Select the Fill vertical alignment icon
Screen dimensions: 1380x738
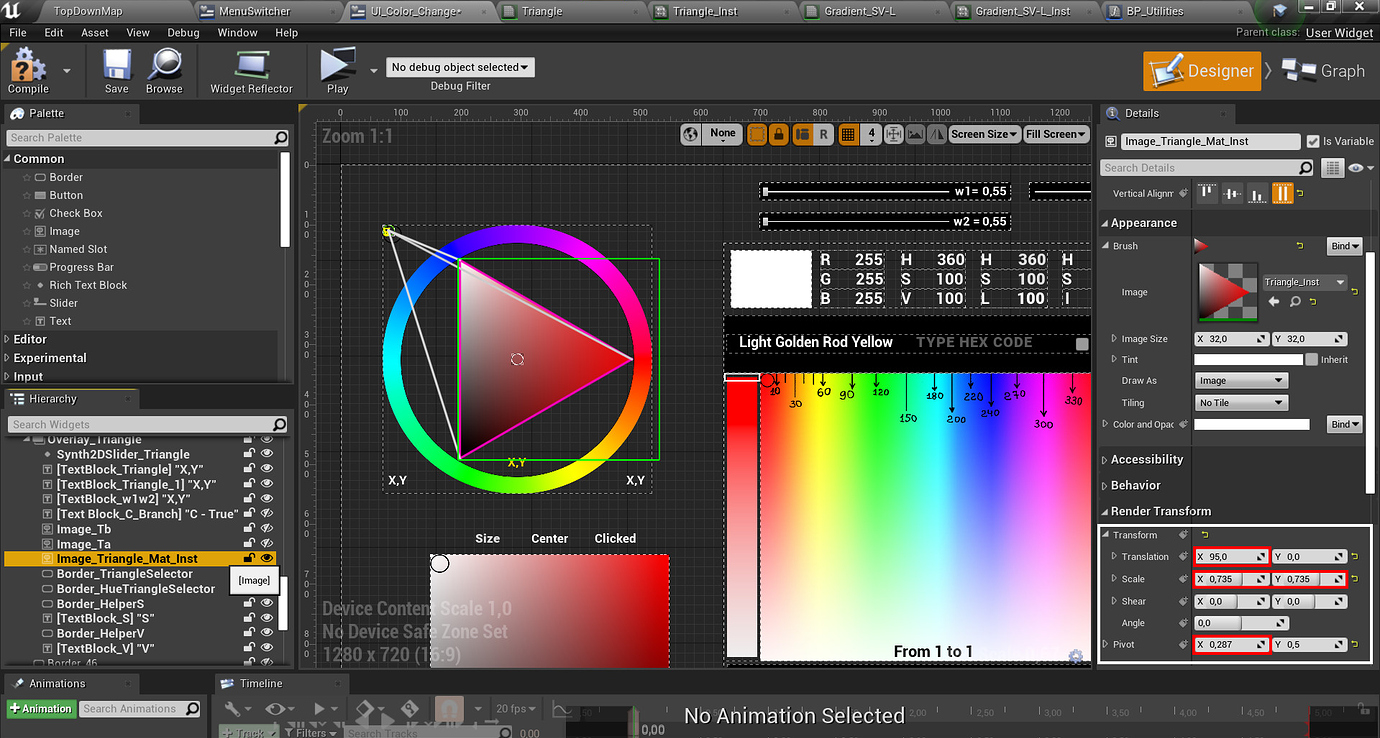click(1282, 193)
